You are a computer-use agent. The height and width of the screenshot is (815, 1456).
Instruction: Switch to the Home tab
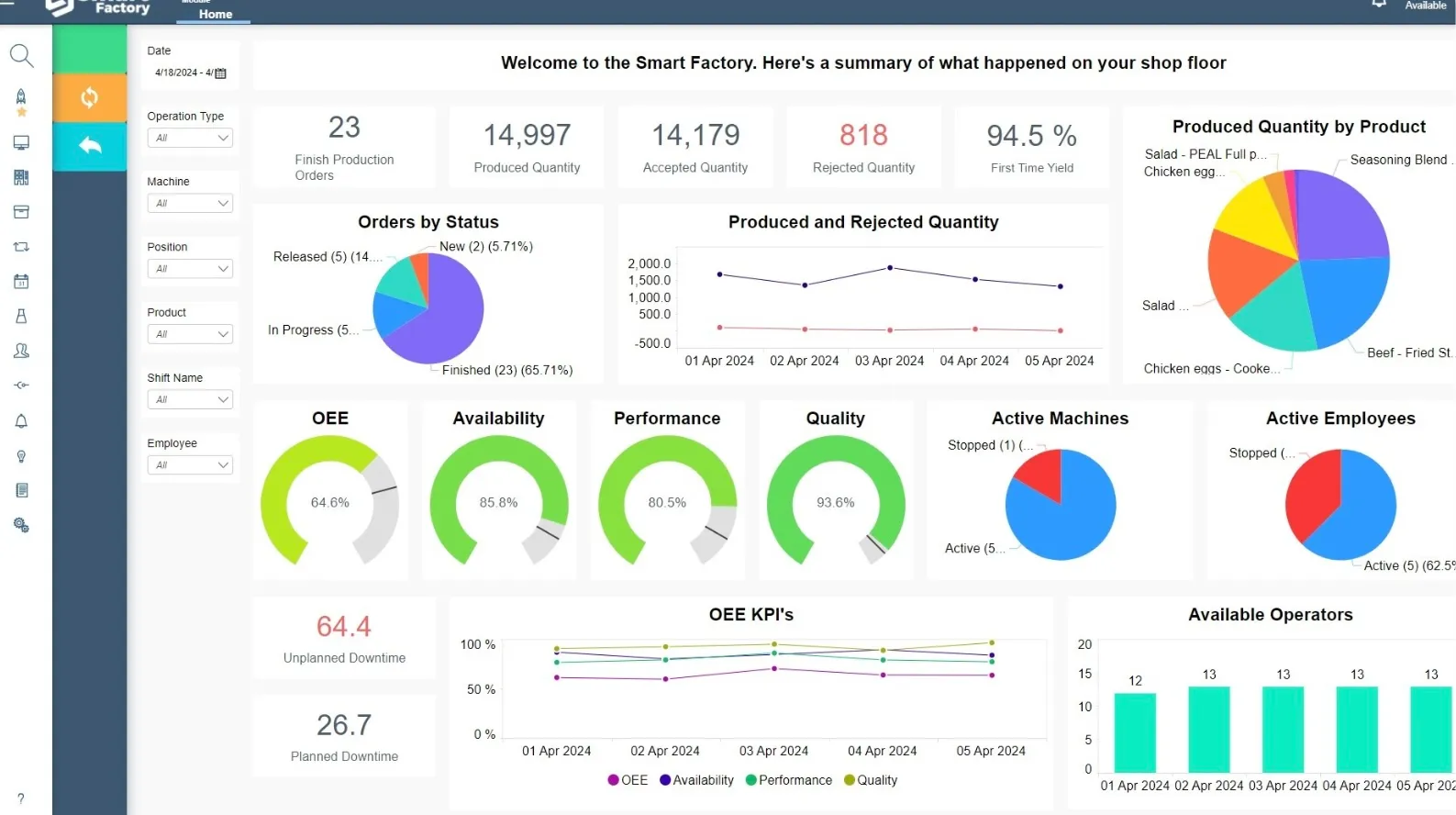click(215, 14)
